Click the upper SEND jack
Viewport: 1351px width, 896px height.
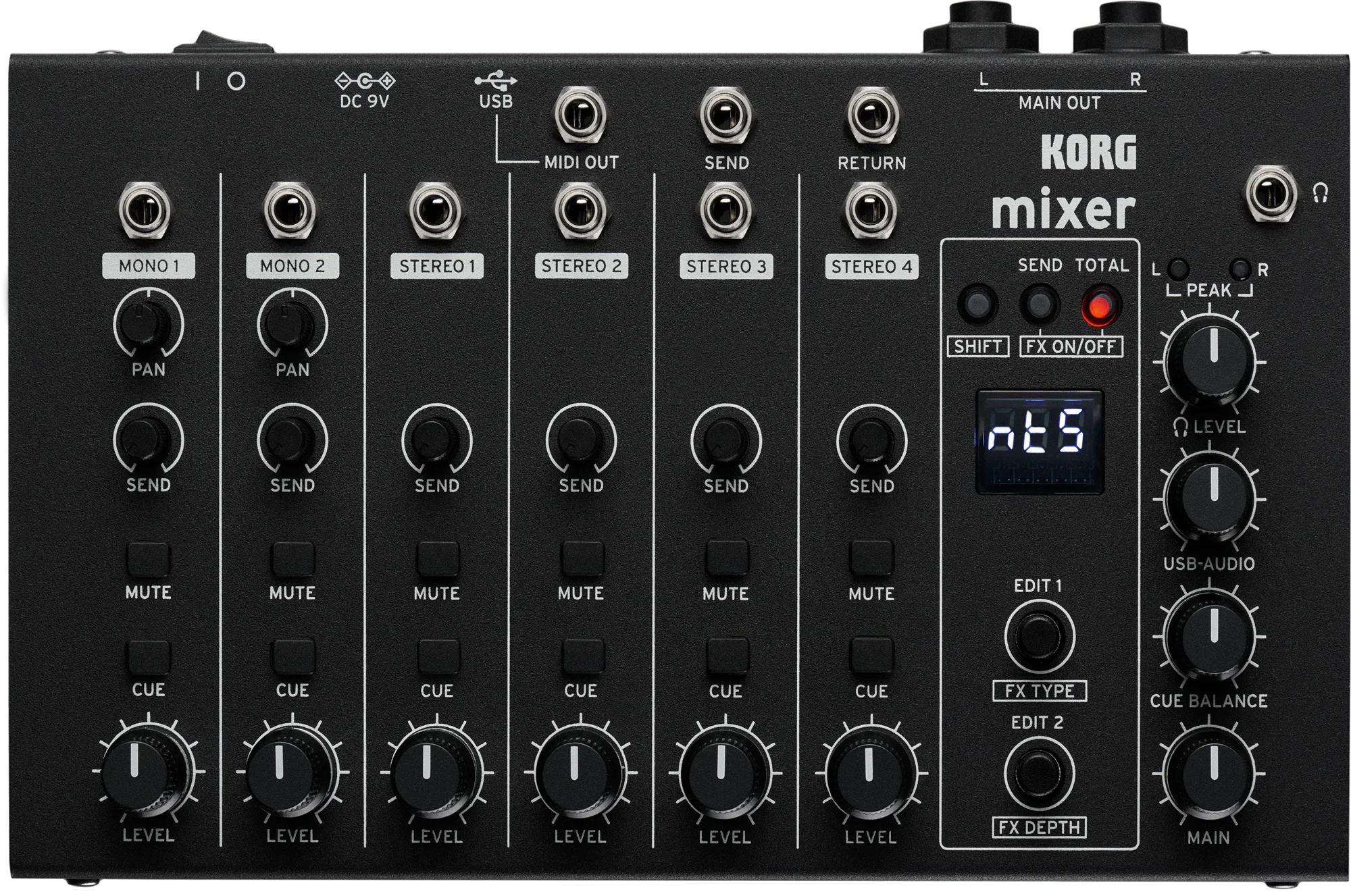pyautogui.click(x=726, y=115)
